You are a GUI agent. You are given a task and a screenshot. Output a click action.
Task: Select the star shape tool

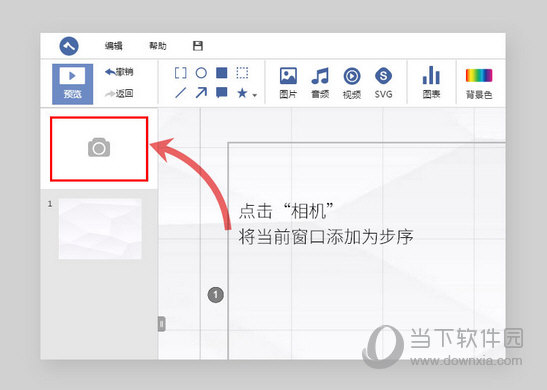click(242, 93)
